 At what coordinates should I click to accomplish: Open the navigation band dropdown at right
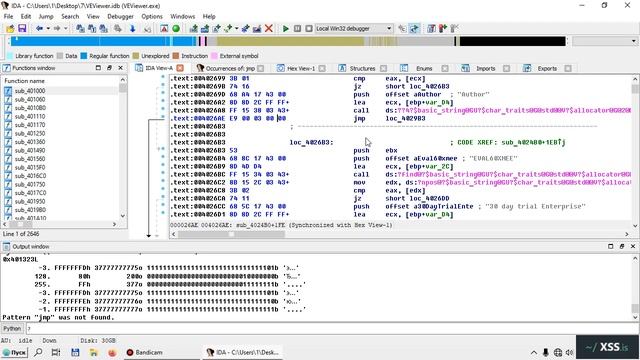click(633, 41)
